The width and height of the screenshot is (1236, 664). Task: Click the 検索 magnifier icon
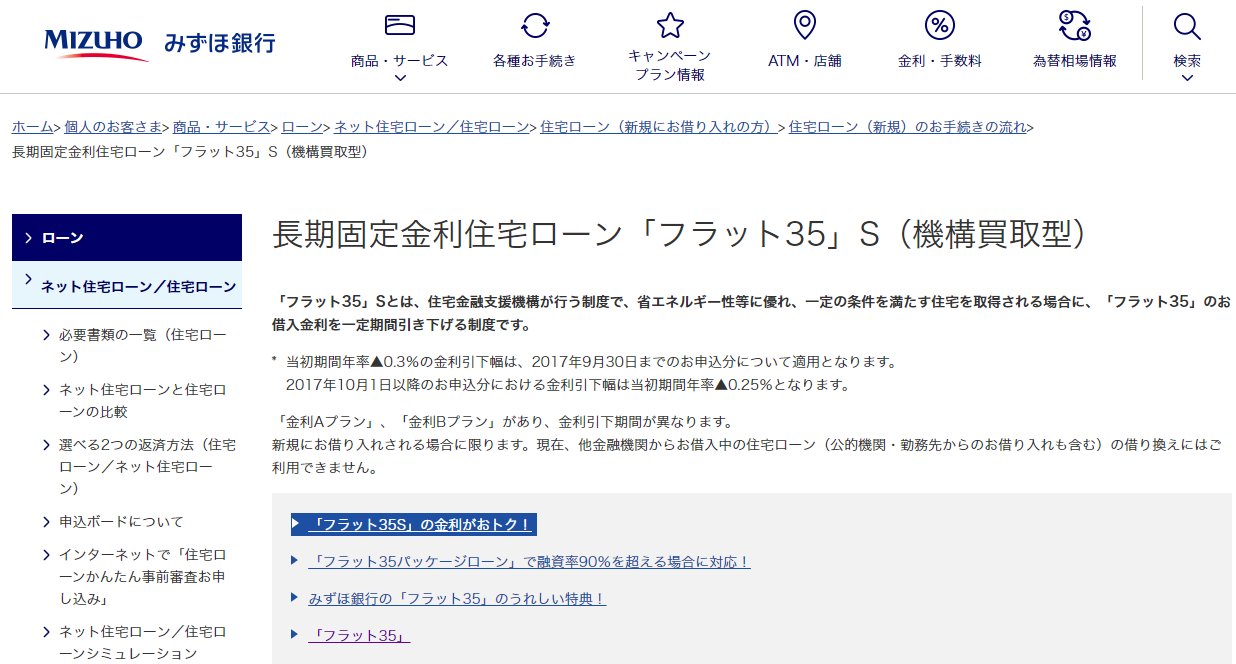click(x=1187, y=26)
